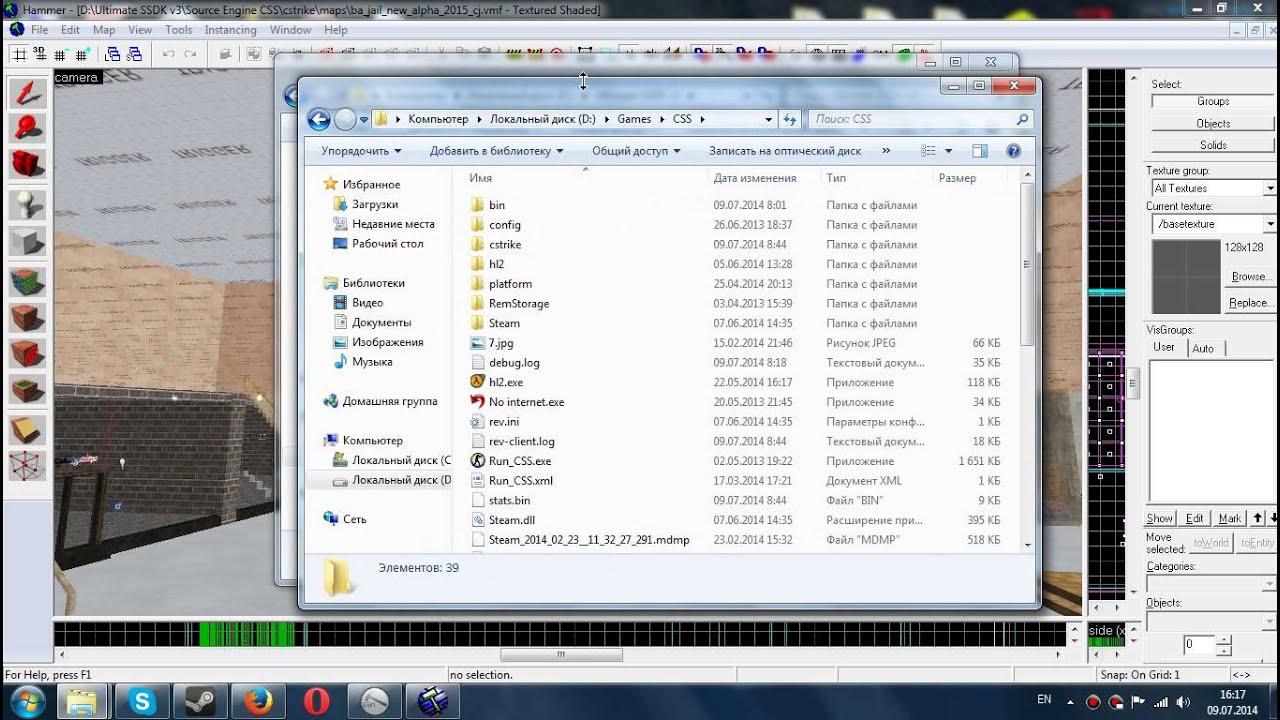1280x720 pixels.
Task: Click the Explorer refresh icon
Action: point(790,119)
